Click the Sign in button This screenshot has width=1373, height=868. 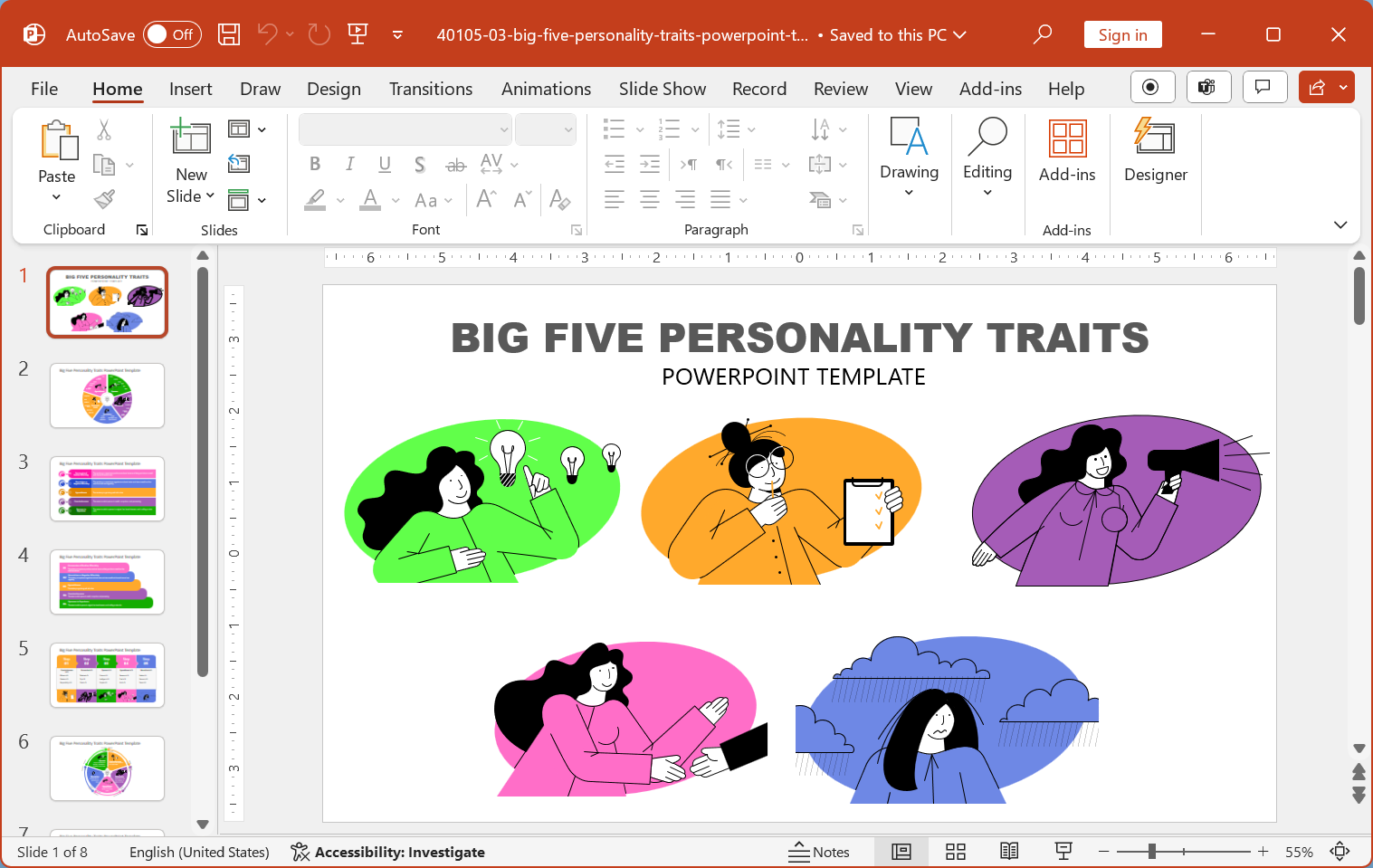(1122, 34)
